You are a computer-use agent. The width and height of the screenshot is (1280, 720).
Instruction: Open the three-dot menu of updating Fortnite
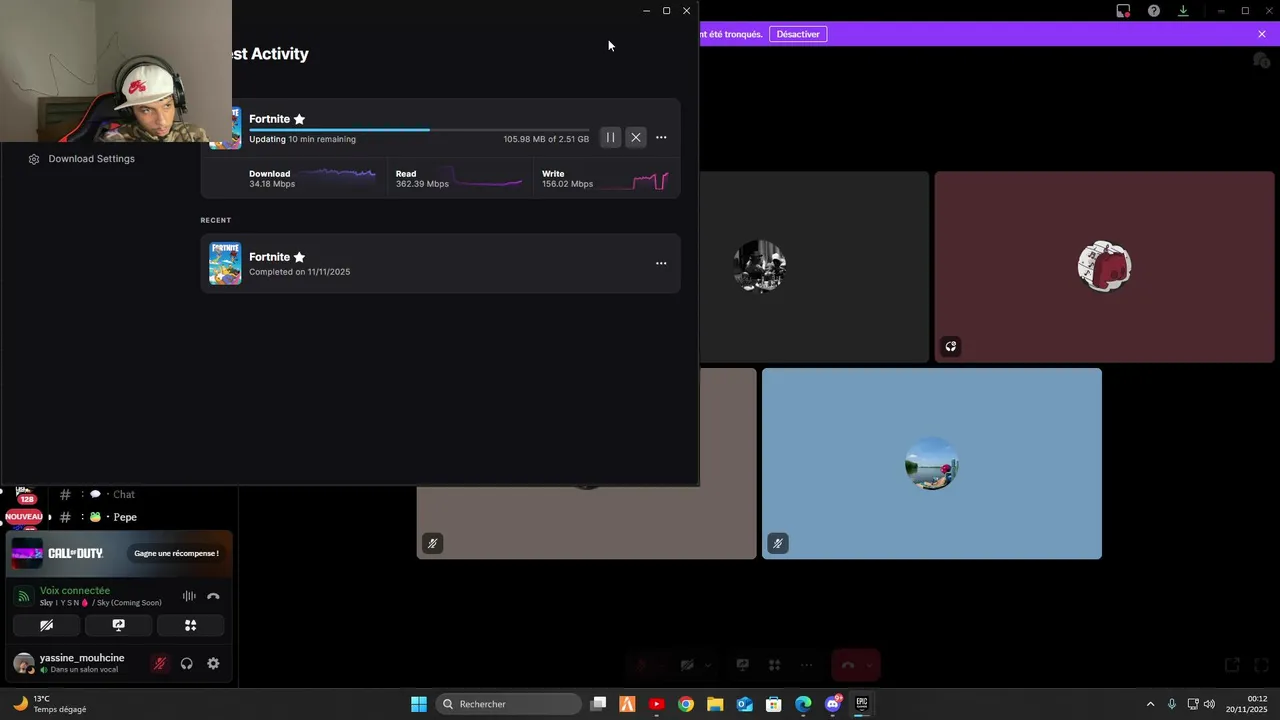661,138
